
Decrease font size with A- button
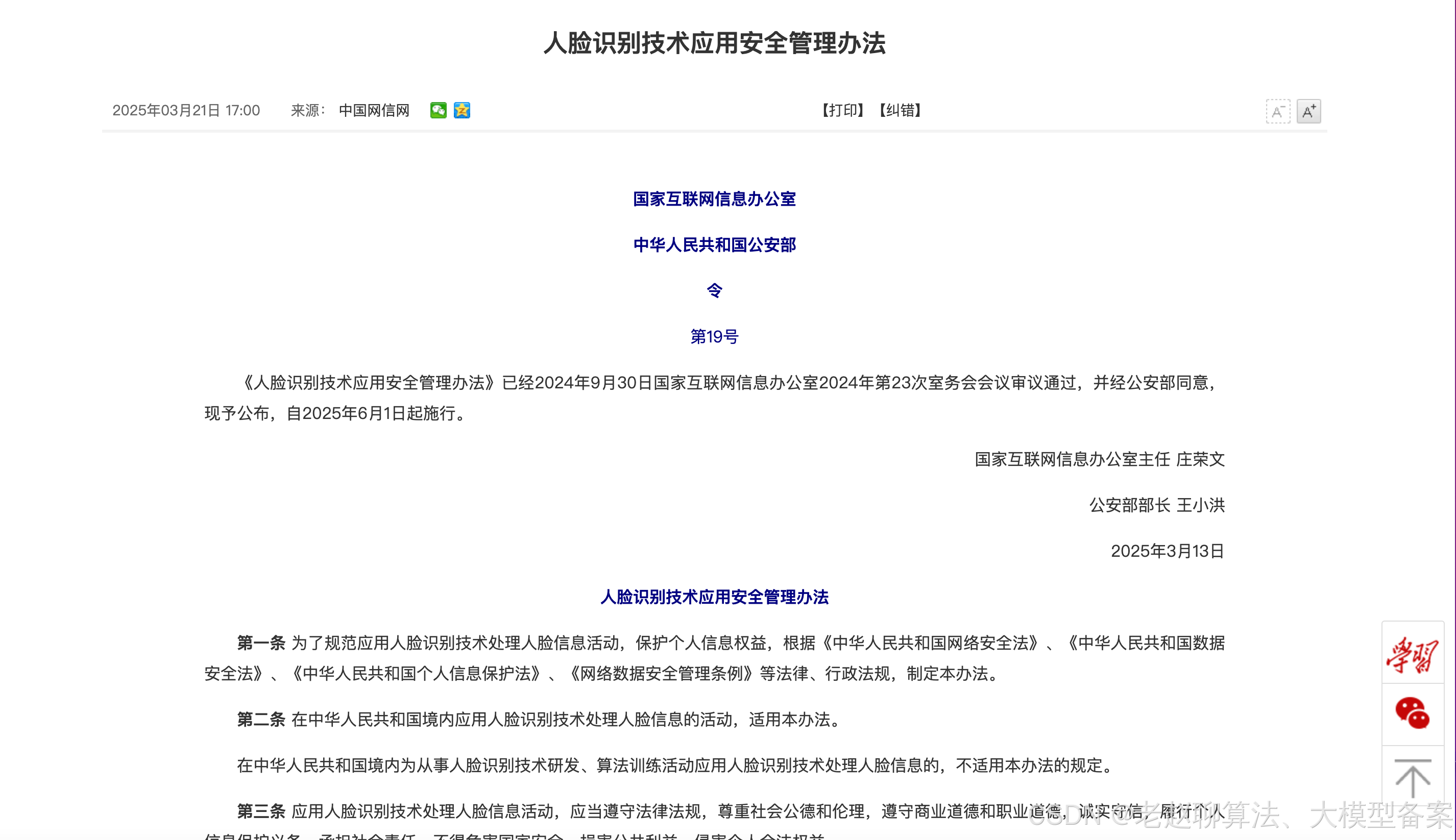tap(1278, 111)
